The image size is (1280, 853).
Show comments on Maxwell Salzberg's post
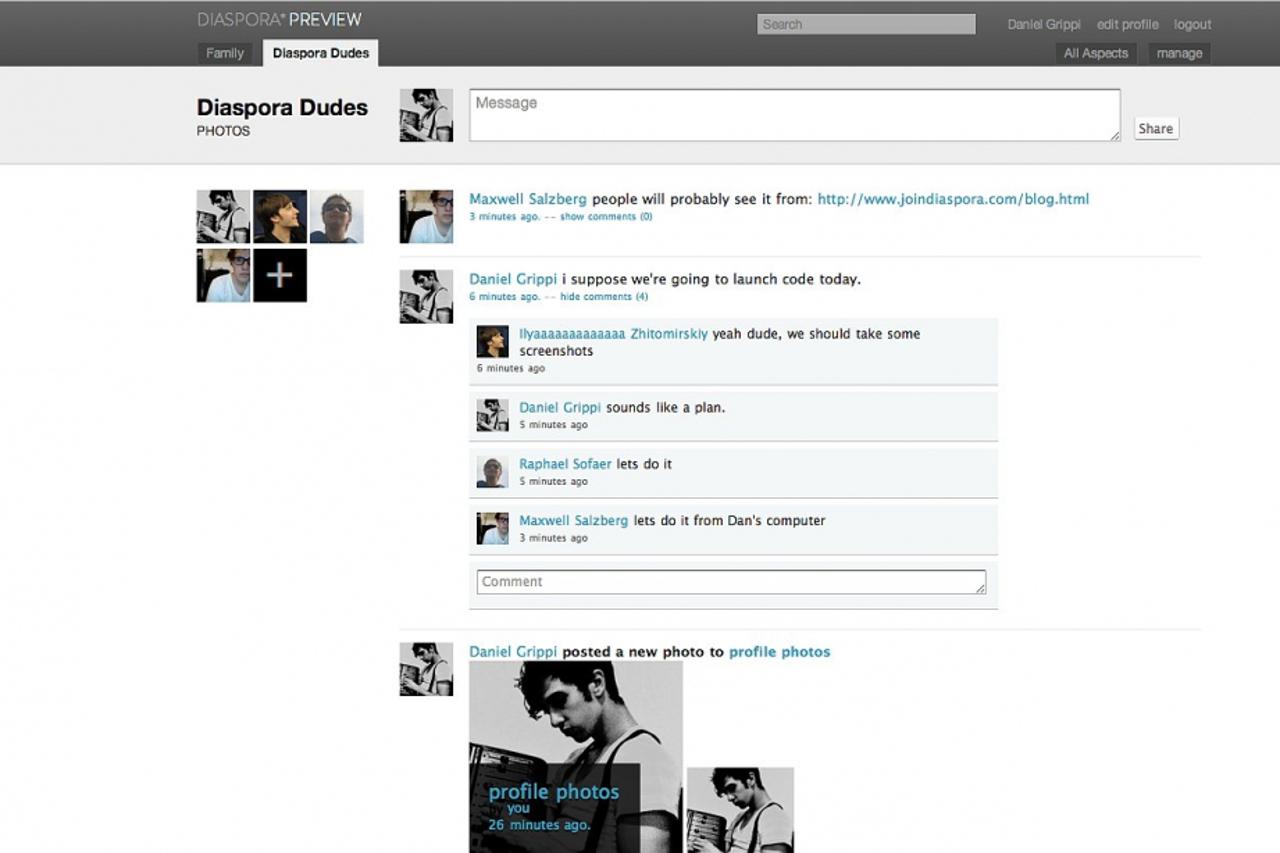tap(606, 217)
